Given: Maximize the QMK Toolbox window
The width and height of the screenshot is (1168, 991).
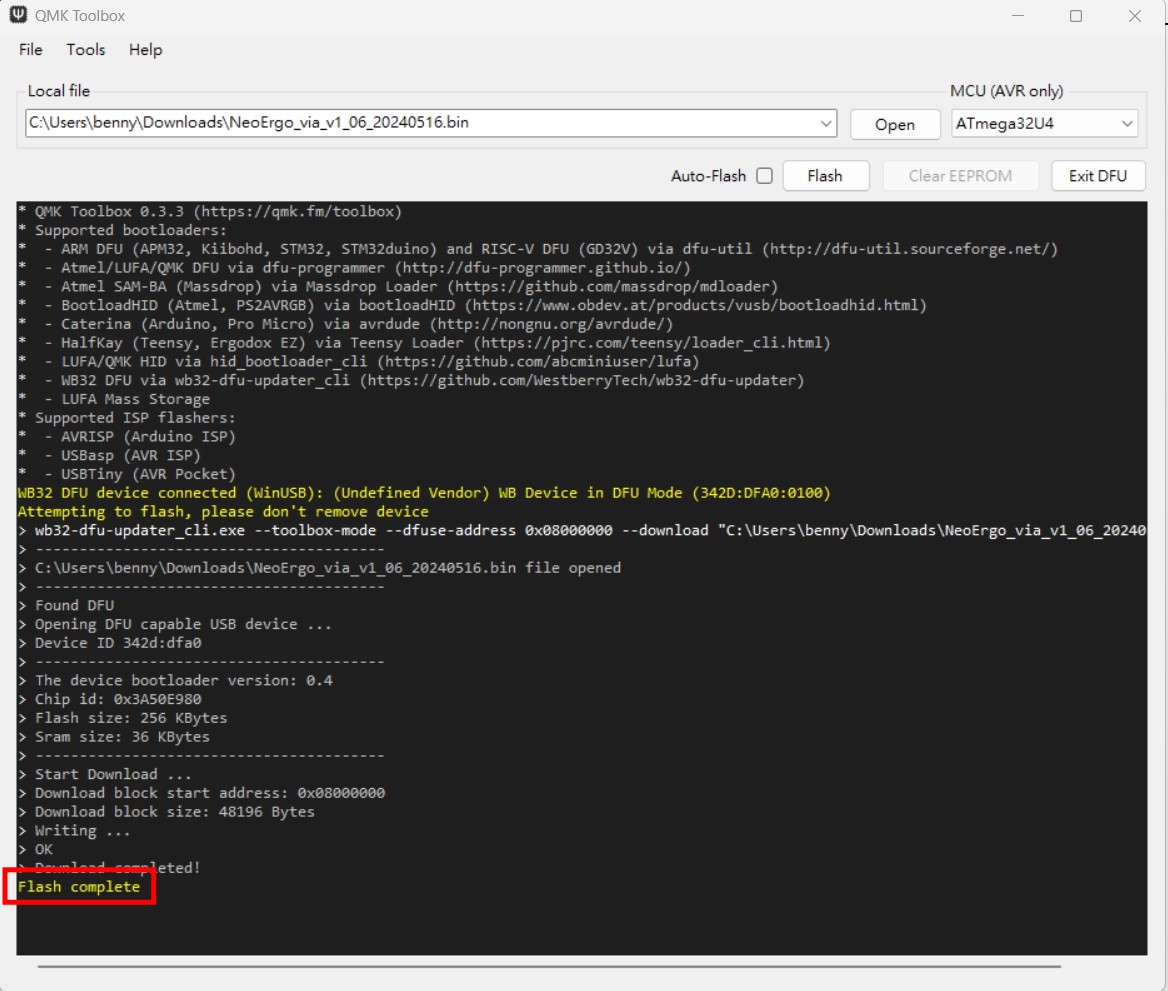Looking at the screenshot, I should tap(1076, 16).
